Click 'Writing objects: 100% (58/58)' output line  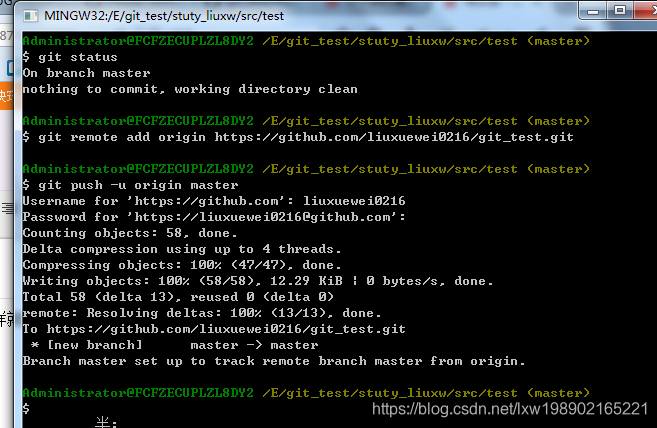258,281
